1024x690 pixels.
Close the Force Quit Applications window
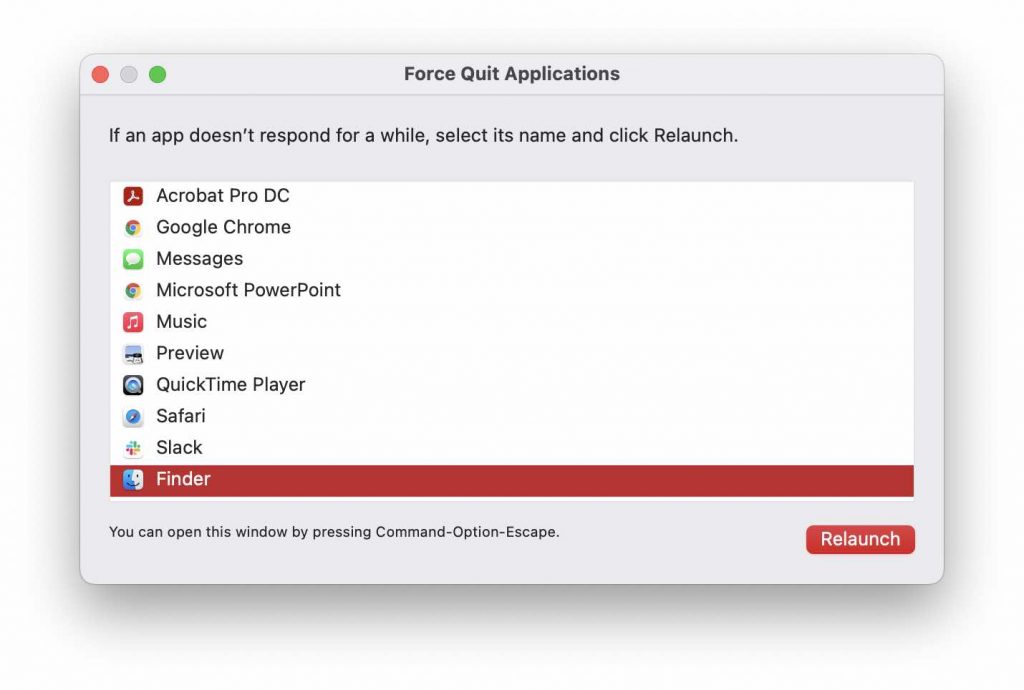[101, 74]
